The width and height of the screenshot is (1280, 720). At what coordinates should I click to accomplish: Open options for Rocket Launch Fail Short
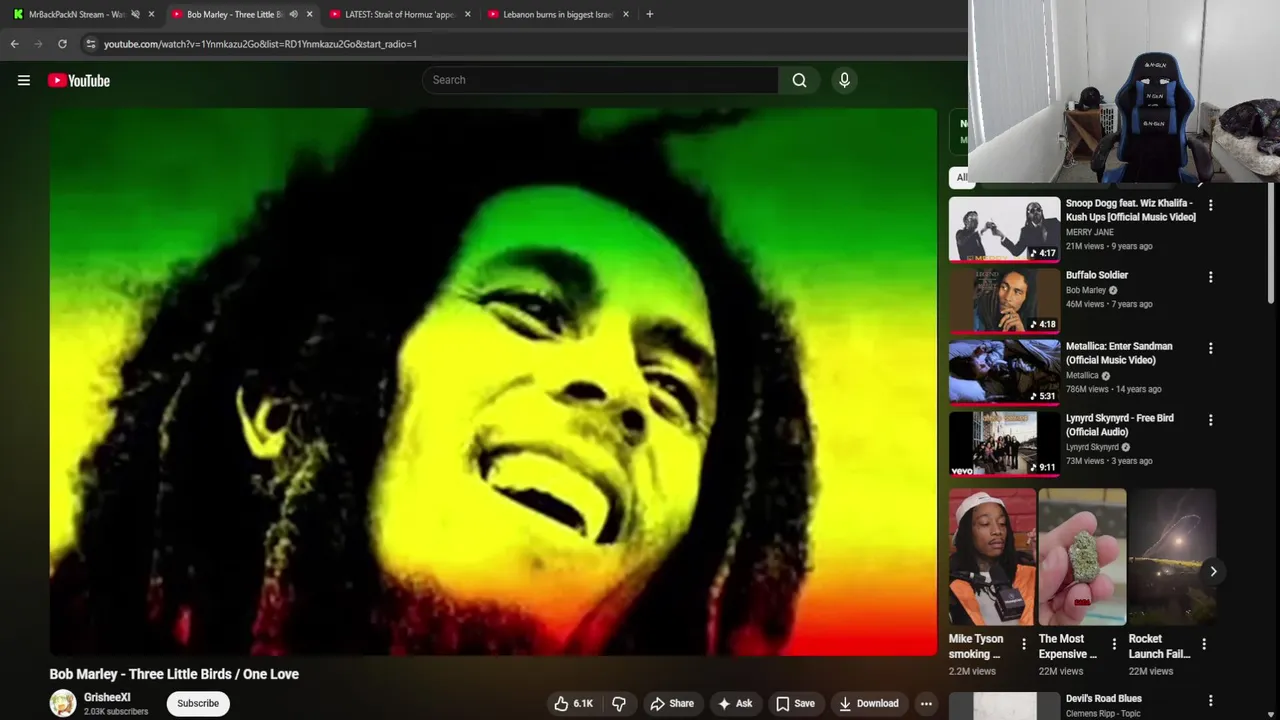pos(1204,644)
